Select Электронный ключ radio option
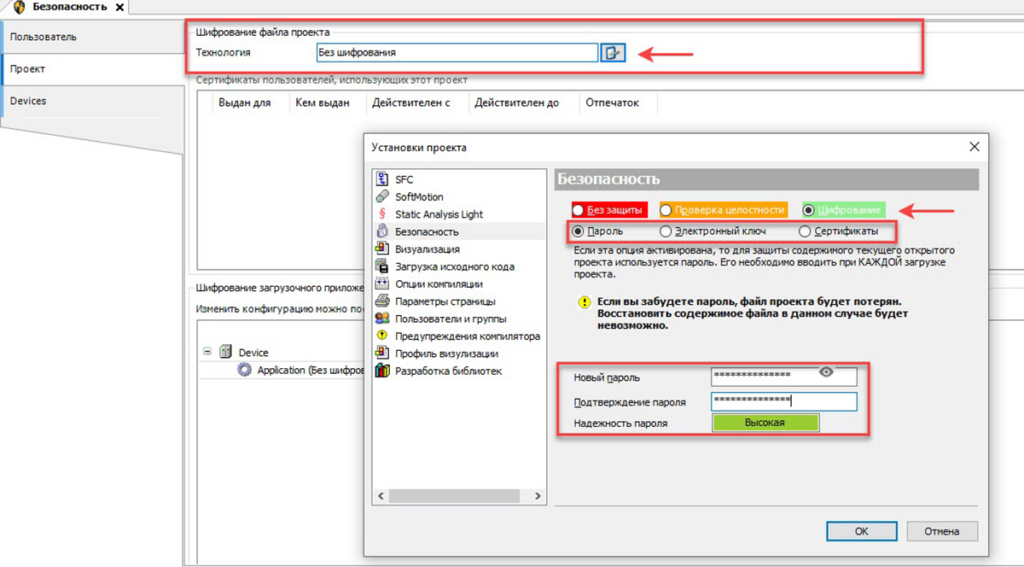Screen dimensions: 1024x567 pos(666,231)
